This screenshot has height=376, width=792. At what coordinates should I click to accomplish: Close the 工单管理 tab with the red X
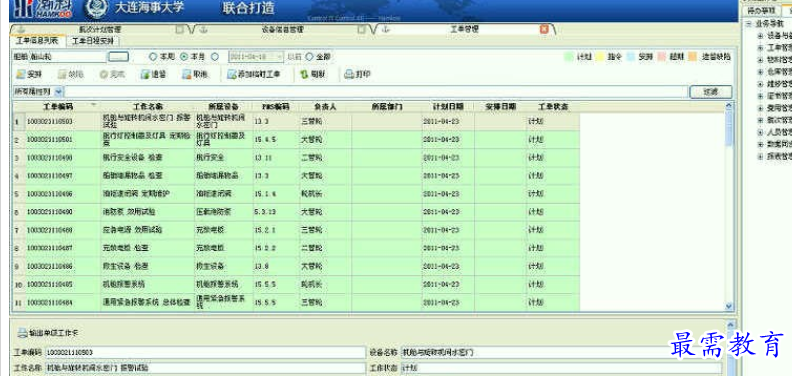(x=544, y=29)
